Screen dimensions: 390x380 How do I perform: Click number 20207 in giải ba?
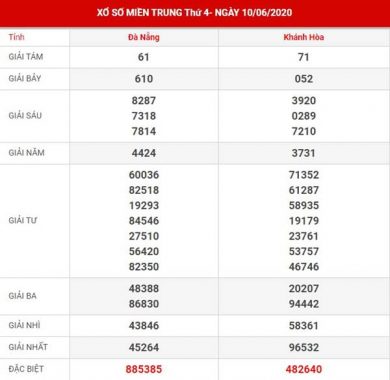[x=304, y=289]
